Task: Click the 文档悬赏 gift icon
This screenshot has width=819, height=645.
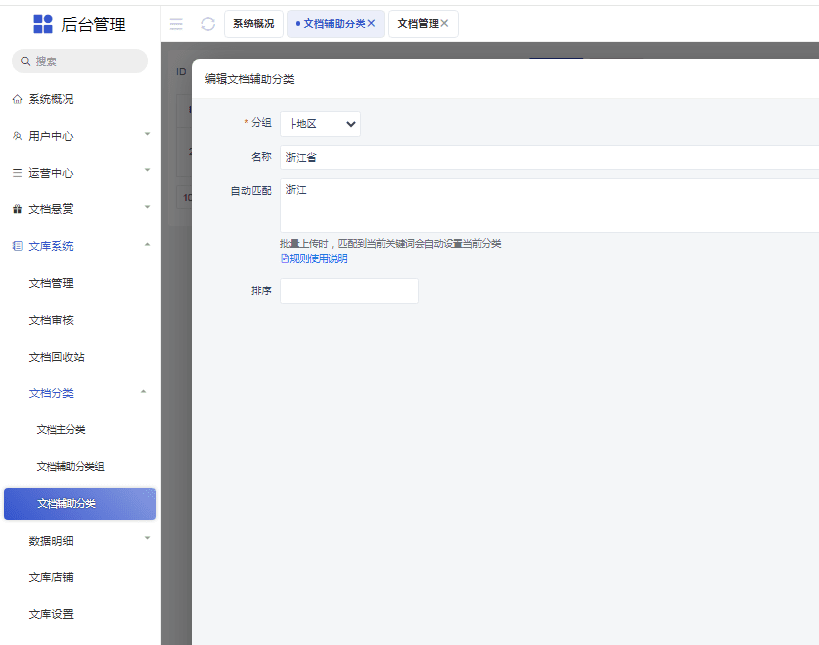Action: tap(17, 209)
